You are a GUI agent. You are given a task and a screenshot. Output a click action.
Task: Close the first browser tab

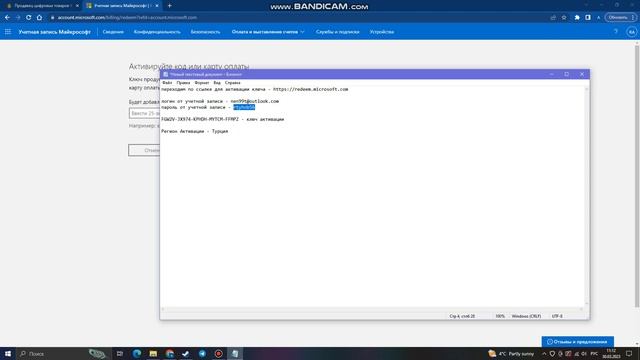(77, 6)
